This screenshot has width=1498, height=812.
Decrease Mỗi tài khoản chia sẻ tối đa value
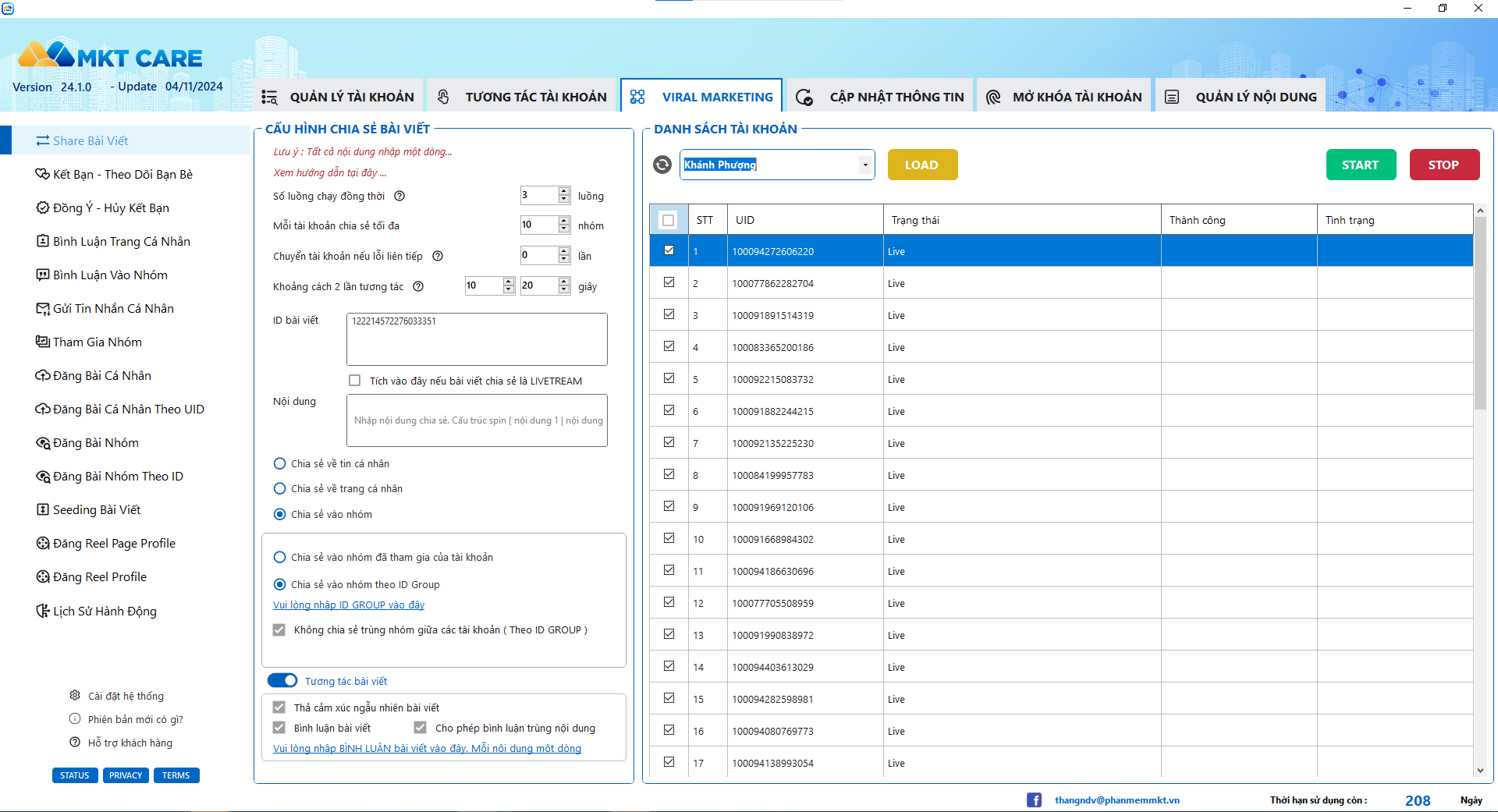coord(564,229)
